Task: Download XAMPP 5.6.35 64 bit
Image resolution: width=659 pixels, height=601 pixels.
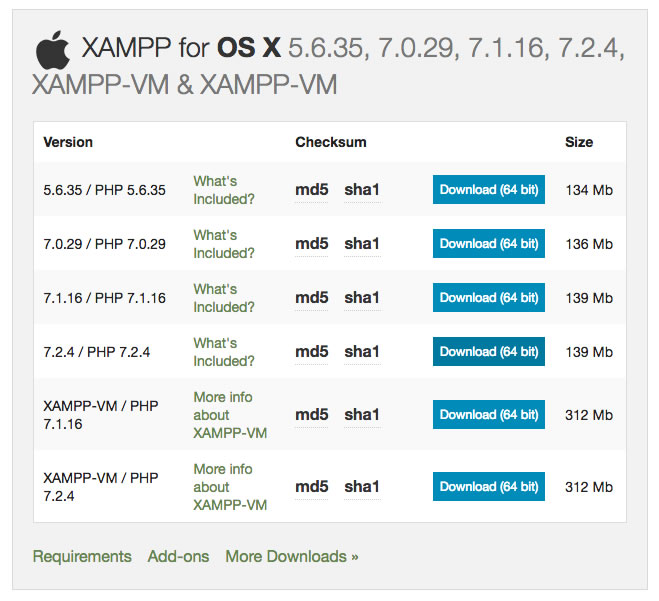Action: (489, 190)
